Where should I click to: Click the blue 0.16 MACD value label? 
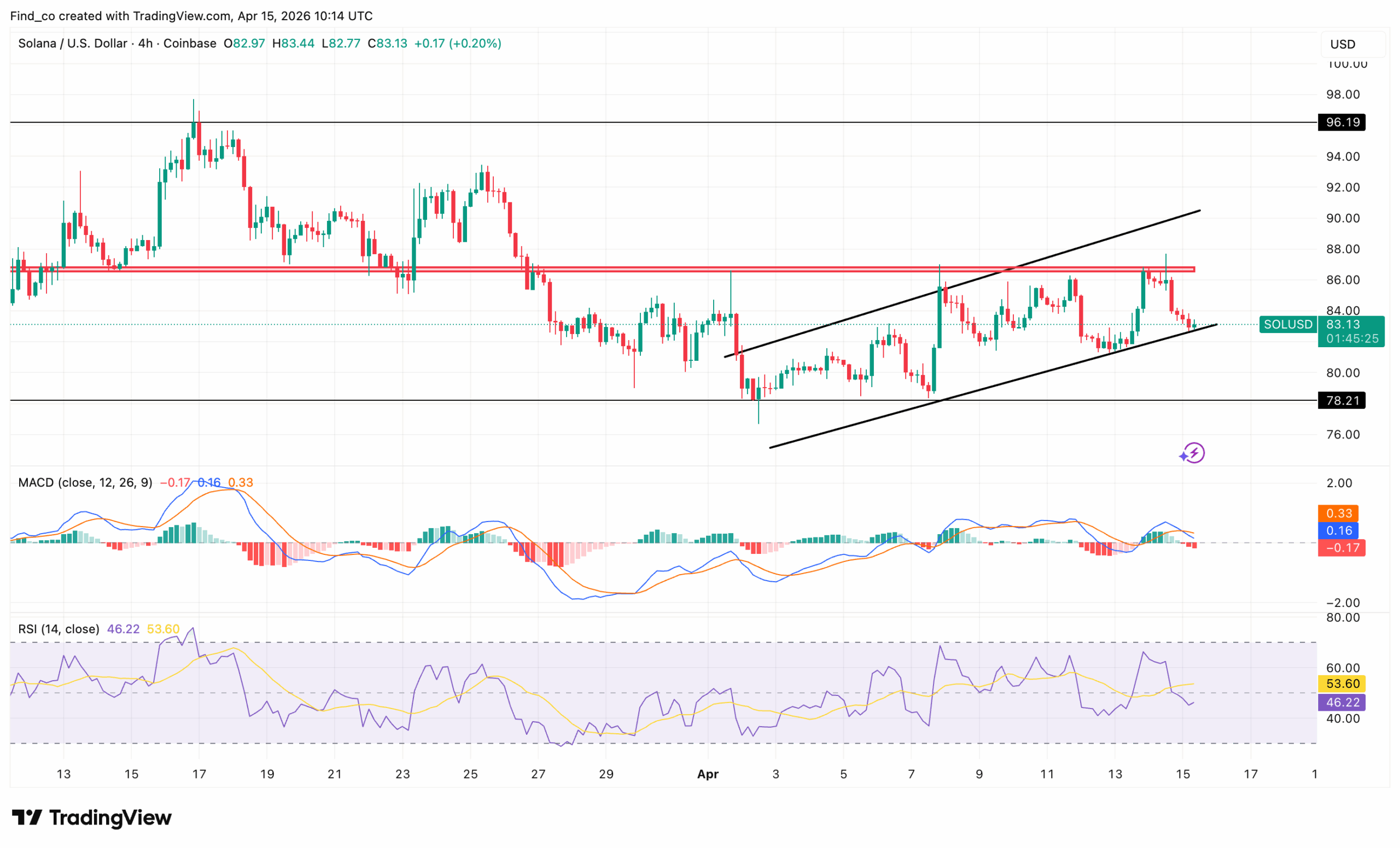pos(1338,530)
